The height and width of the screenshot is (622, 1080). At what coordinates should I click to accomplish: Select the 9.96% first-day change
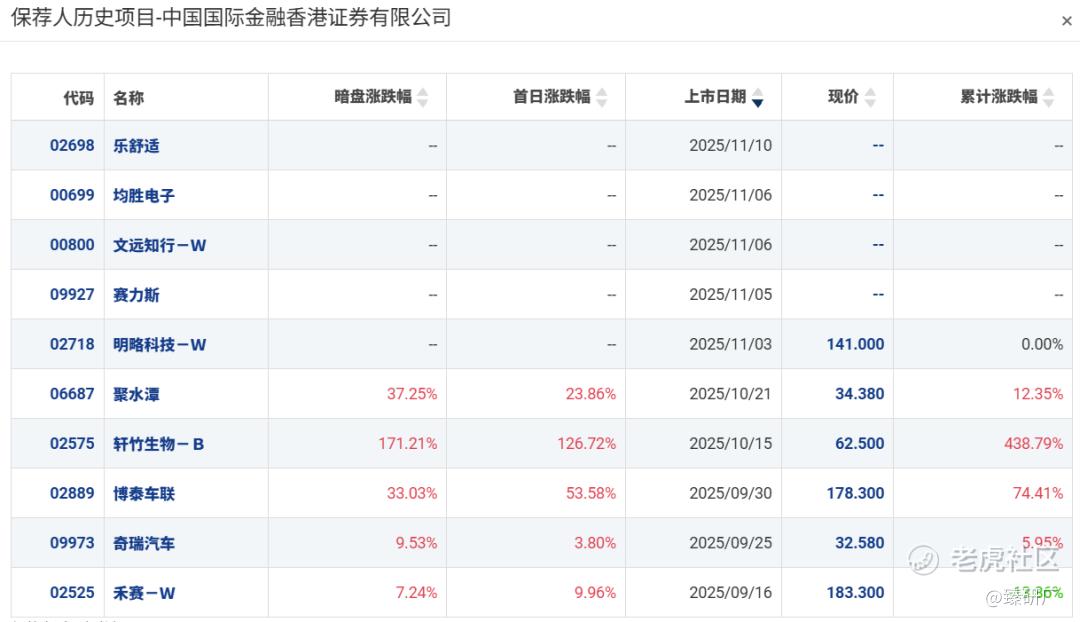click(x=595, y=592)
